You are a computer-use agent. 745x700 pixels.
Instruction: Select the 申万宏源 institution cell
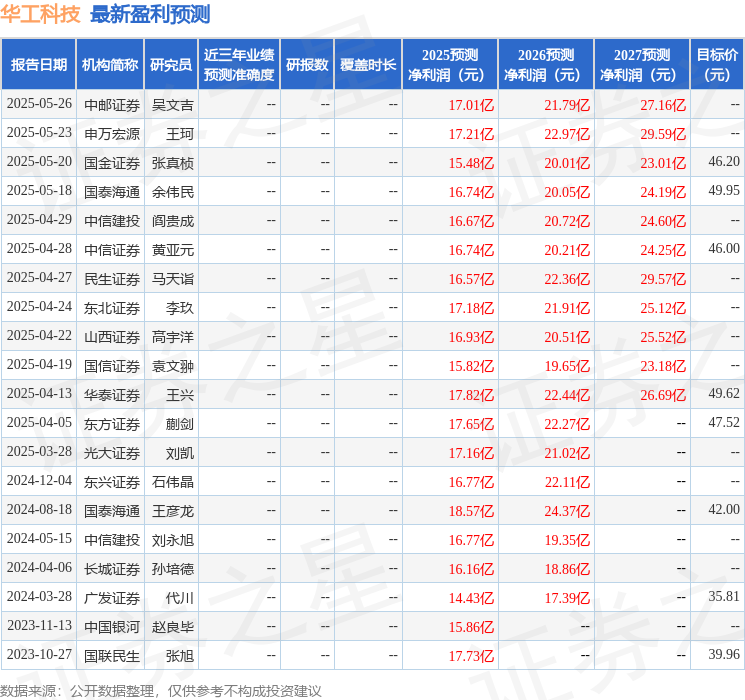(112, 133)
